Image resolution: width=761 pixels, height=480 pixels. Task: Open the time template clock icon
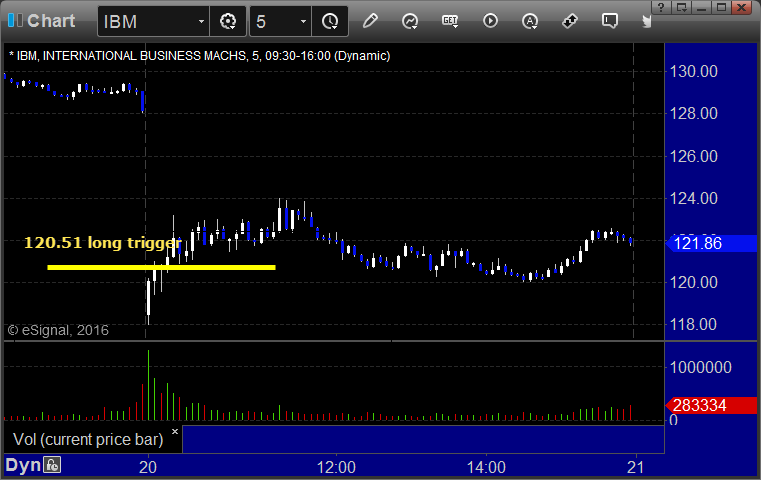click(330, 21)
